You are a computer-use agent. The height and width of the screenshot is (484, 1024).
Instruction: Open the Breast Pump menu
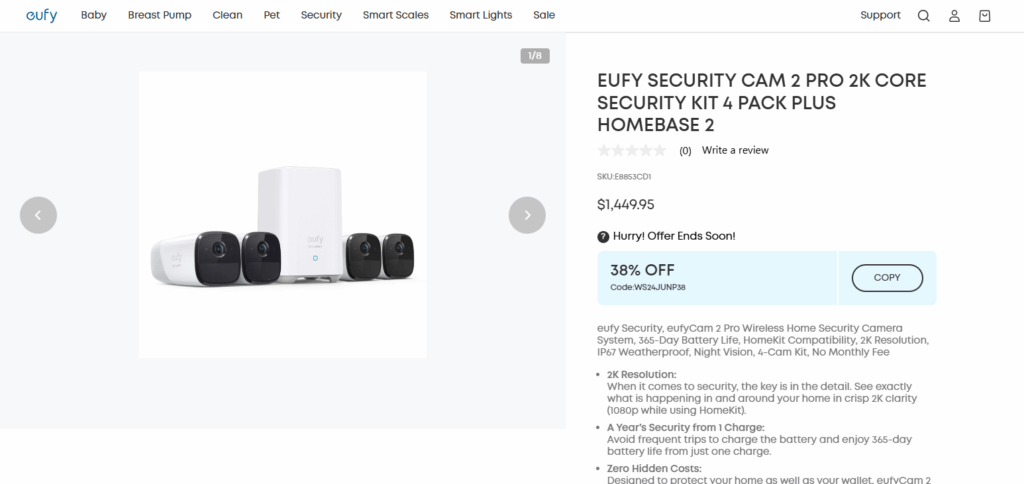click(159, 15)
